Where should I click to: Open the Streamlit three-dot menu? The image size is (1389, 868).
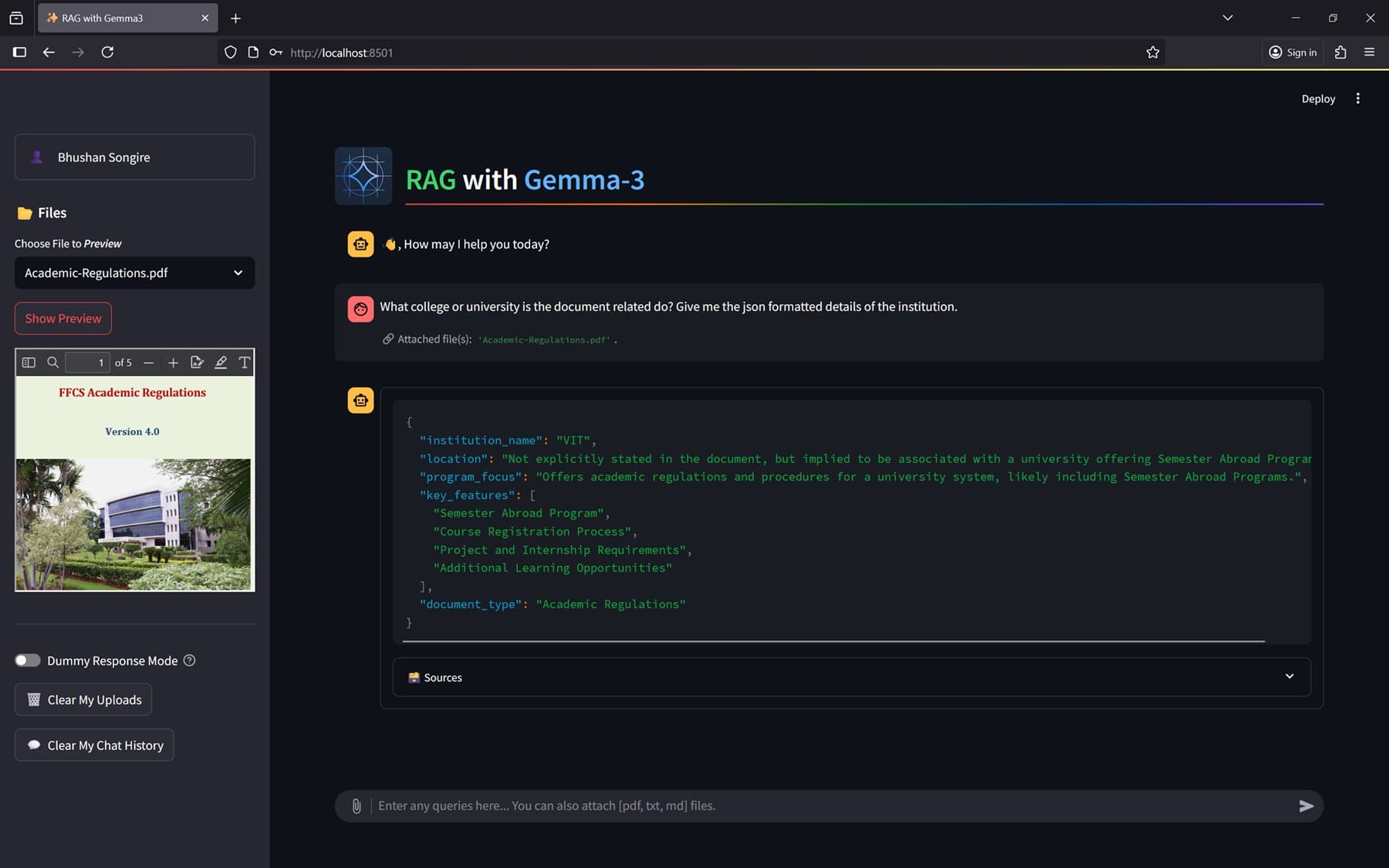(x=1357, y=99)
